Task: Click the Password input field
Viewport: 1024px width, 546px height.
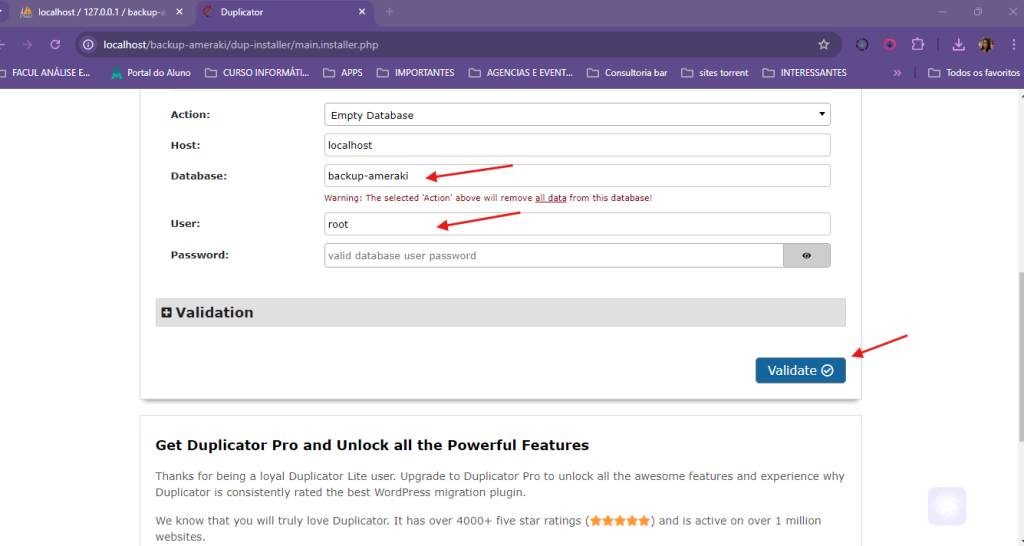Action: point(553,256)
